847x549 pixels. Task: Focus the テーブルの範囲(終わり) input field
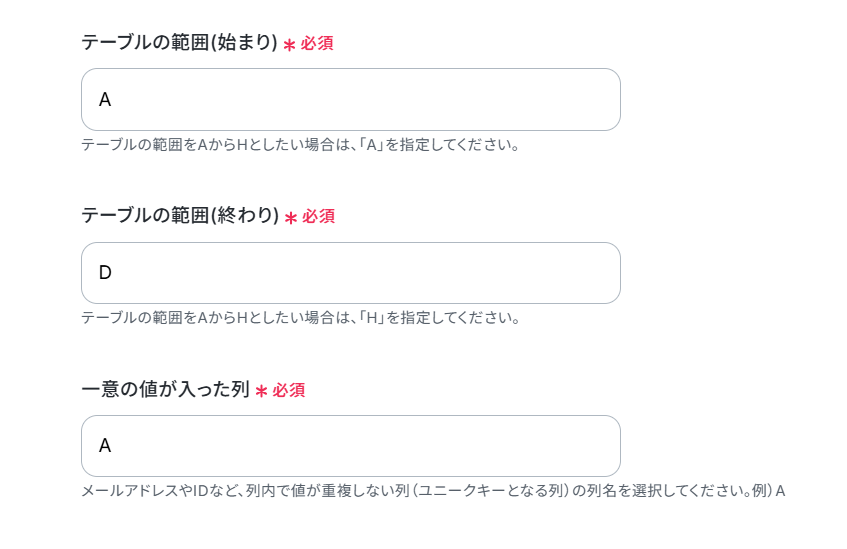pos(350,273)
